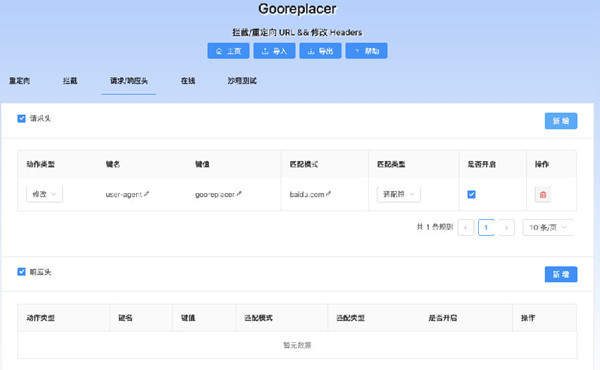The image size is (600, 370).
Task: Toggle the 请求头 section checkbox
Action: tap(21, 118)
